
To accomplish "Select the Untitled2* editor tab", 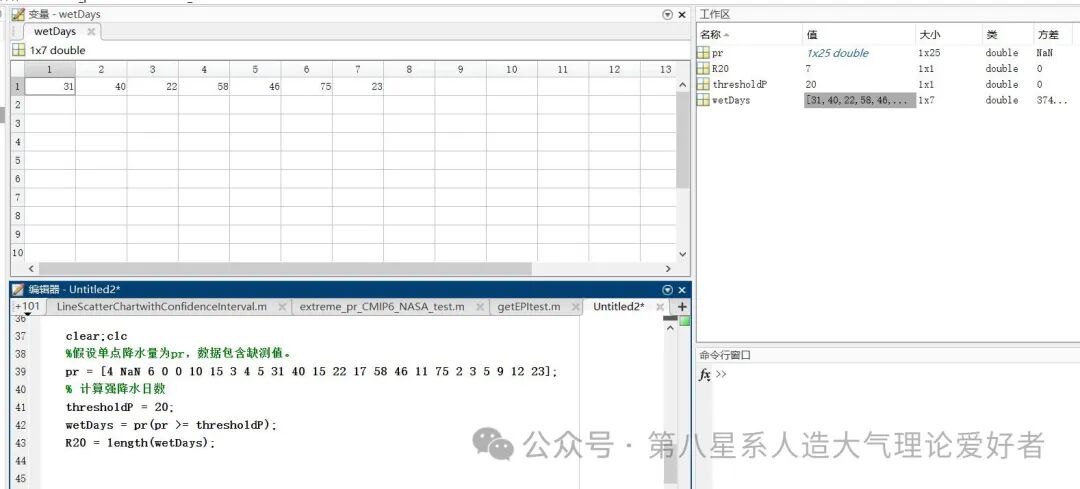I will (x=619, y=307).
